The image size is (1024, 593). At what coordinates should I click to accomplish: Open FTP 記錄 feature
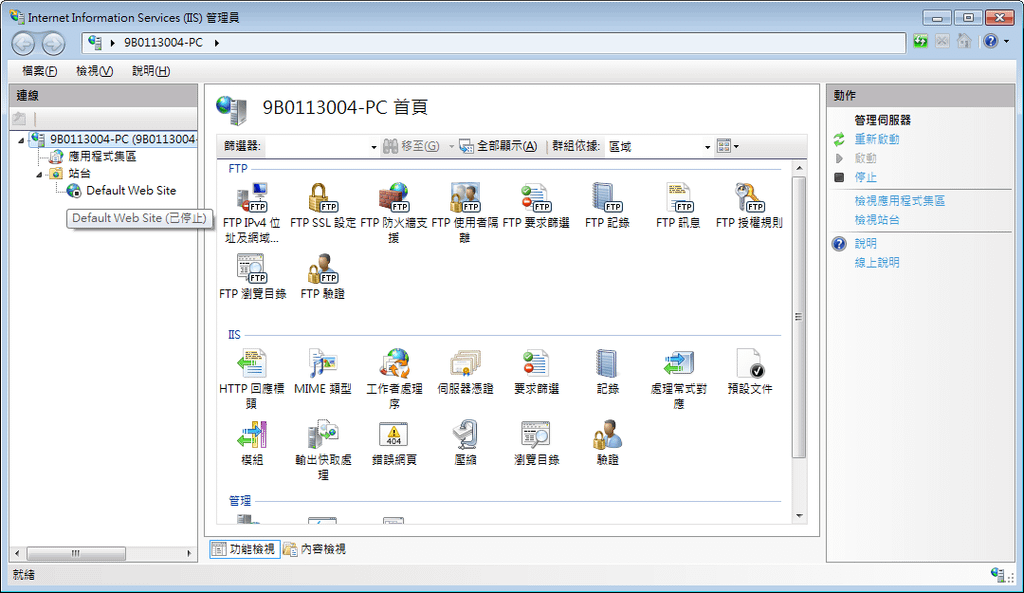point(607,206)
